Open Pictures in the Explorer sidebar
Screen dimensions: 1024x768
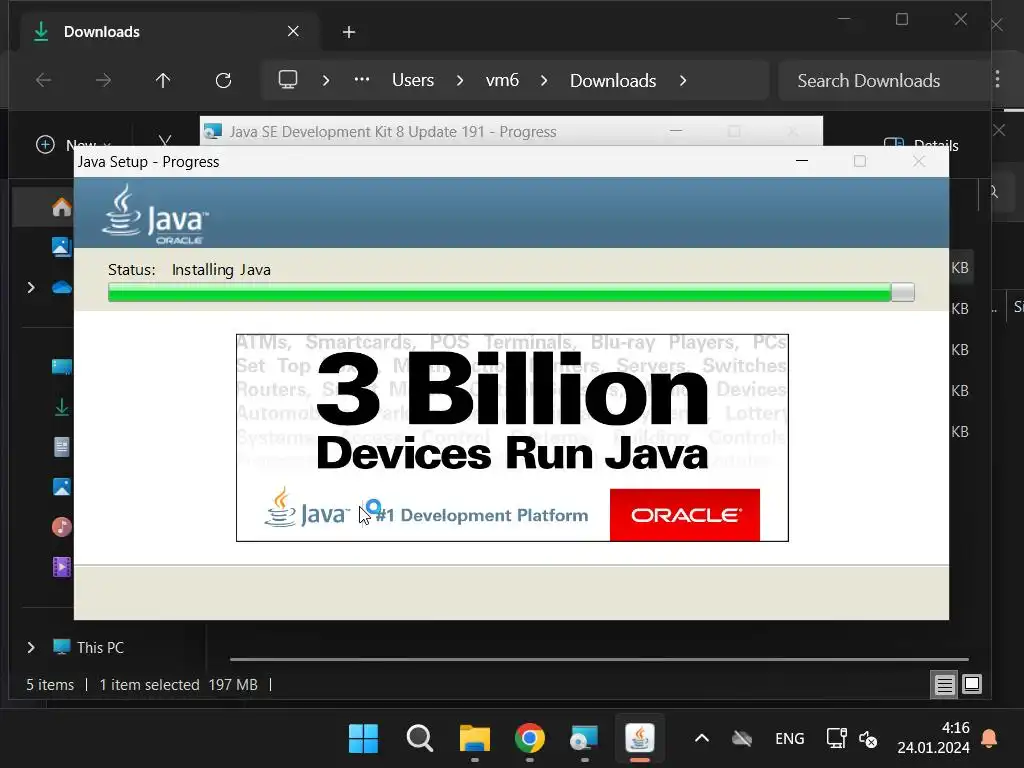pos(61,487)
